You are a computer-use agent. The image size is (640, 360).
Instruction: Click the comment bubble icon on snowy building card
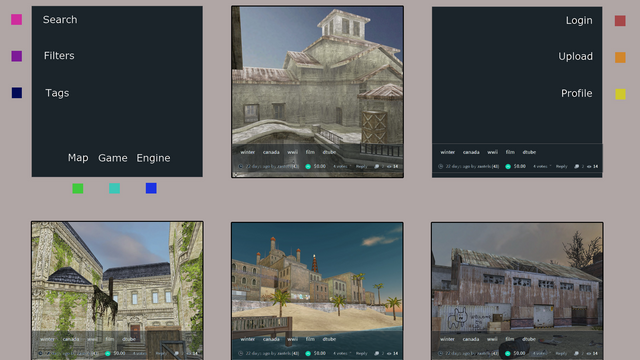tap(376, 167)
